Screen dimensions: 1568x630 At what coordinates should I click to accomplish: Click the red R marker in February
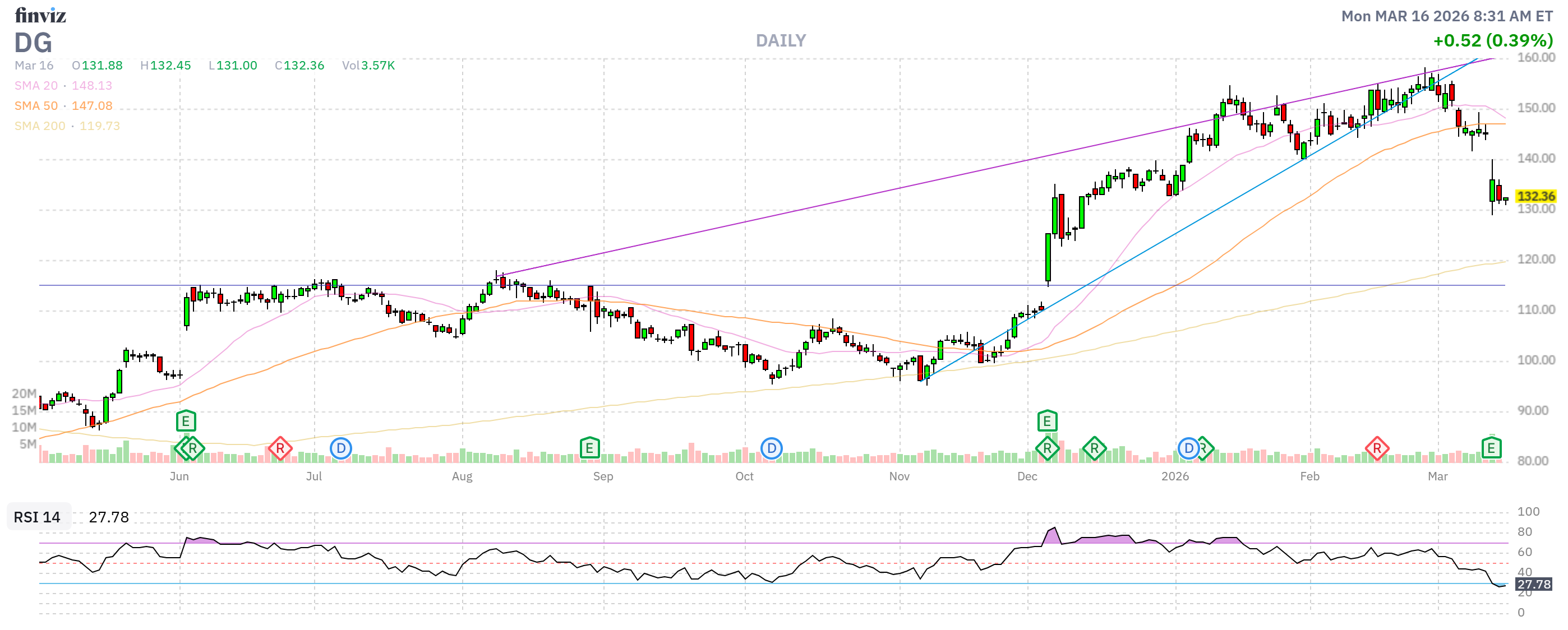click(1376, 450)
